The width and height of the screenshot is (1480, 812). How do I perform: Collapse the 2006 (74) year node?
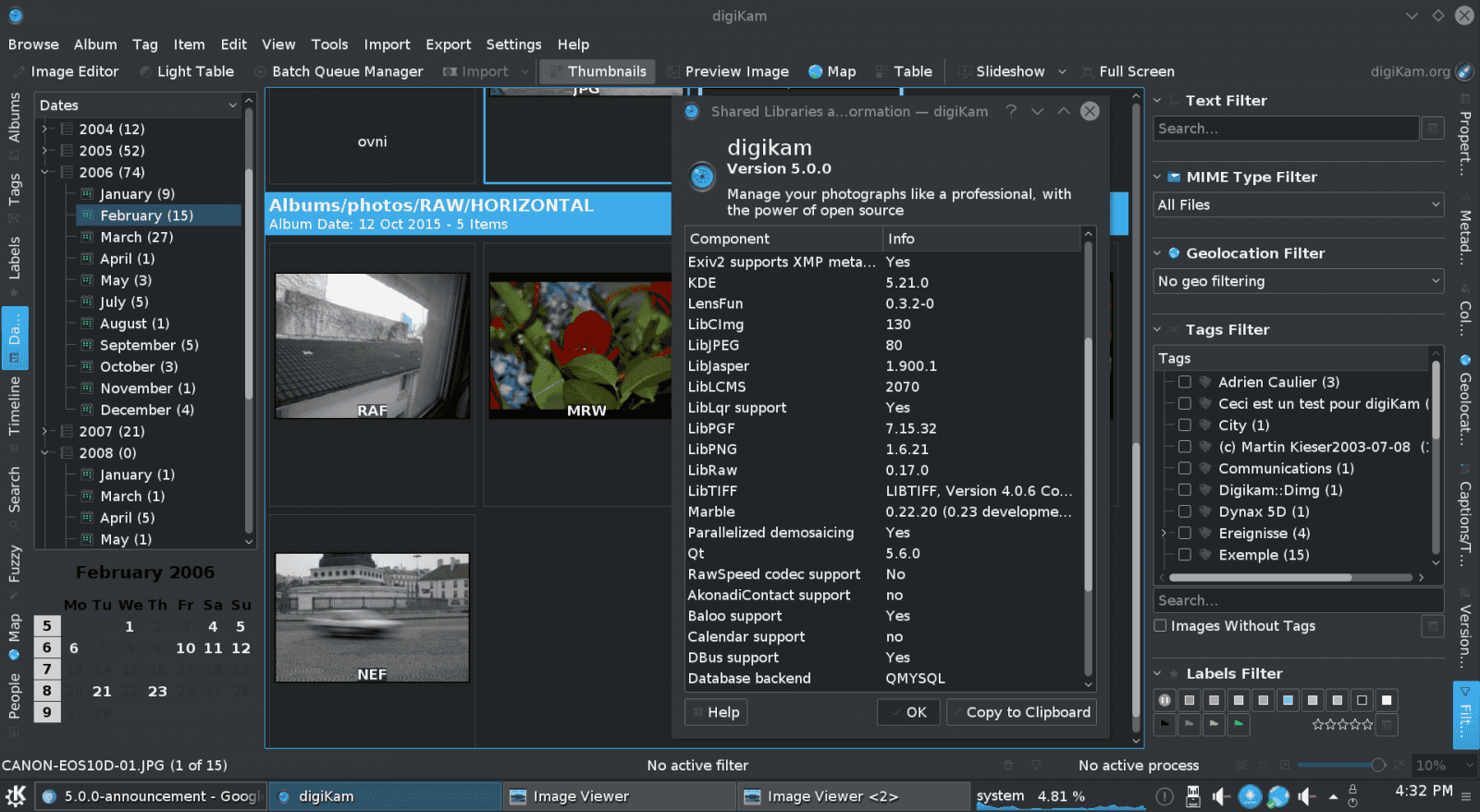click(44, 172)
